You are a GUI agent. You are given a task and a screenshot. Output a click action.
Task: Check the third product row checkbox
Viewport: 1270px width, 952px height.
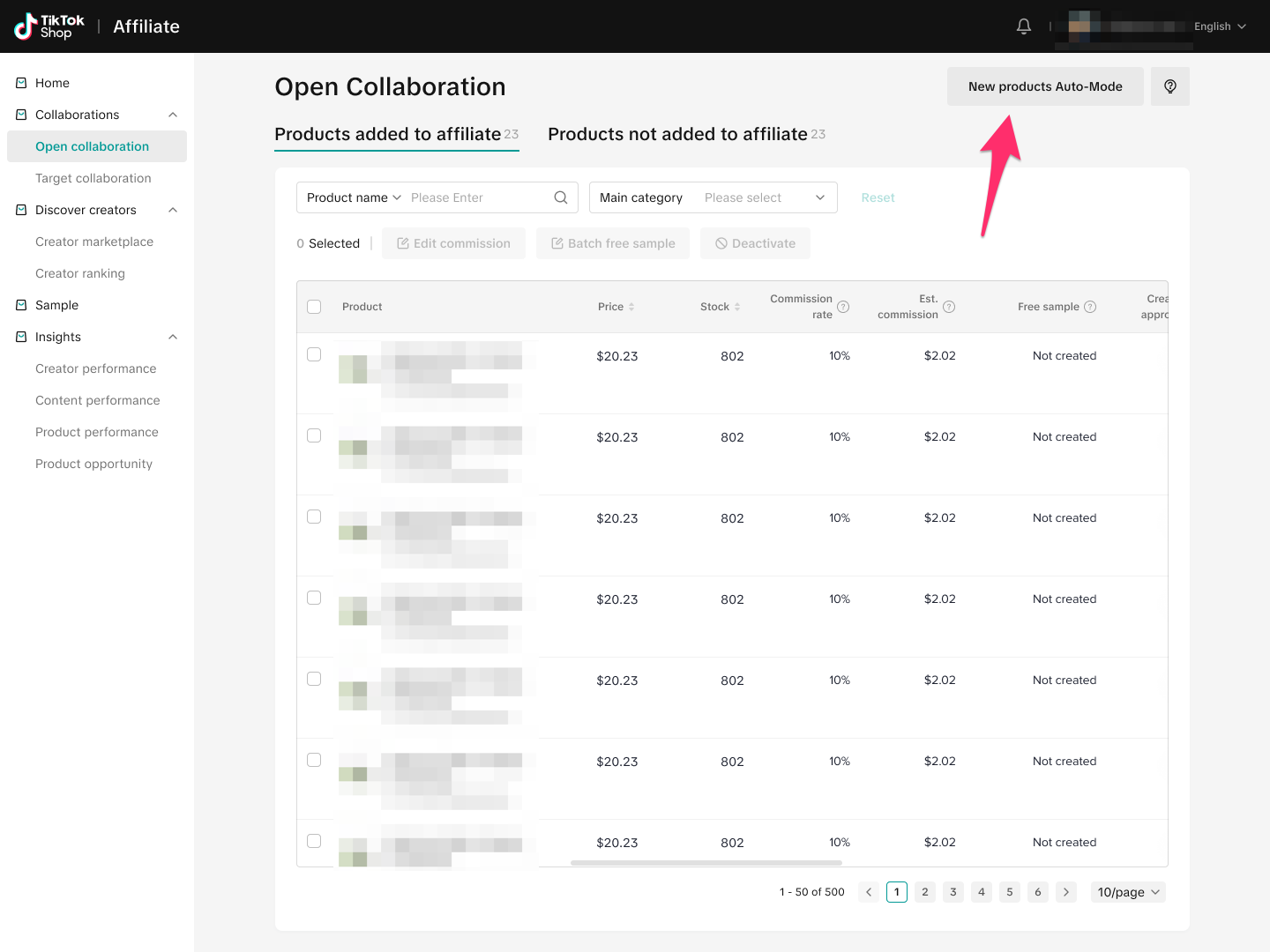(314, 517)
